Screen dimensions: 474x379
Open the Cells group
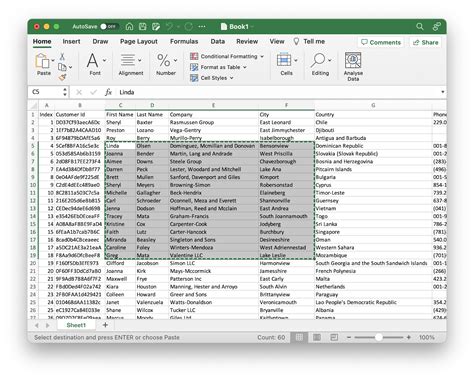[x=286, y=64]
